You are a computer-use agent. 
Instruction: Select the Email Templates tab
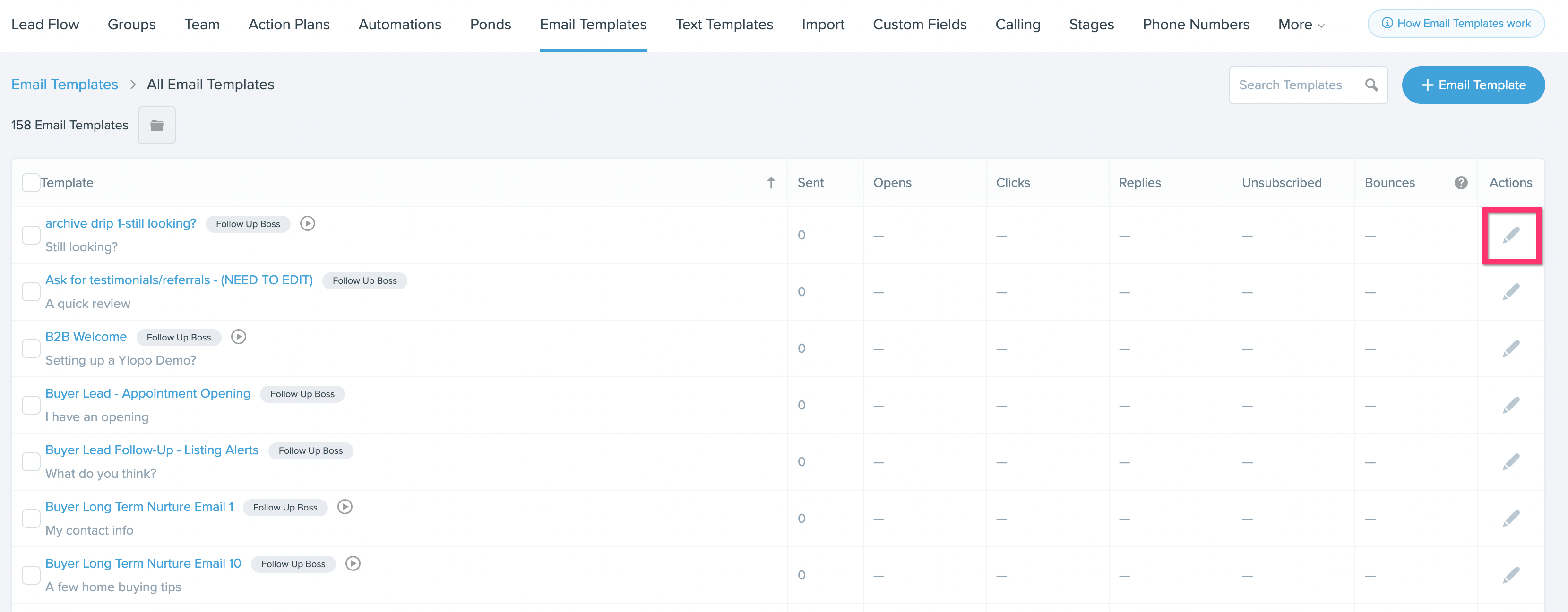click(593, 25)
